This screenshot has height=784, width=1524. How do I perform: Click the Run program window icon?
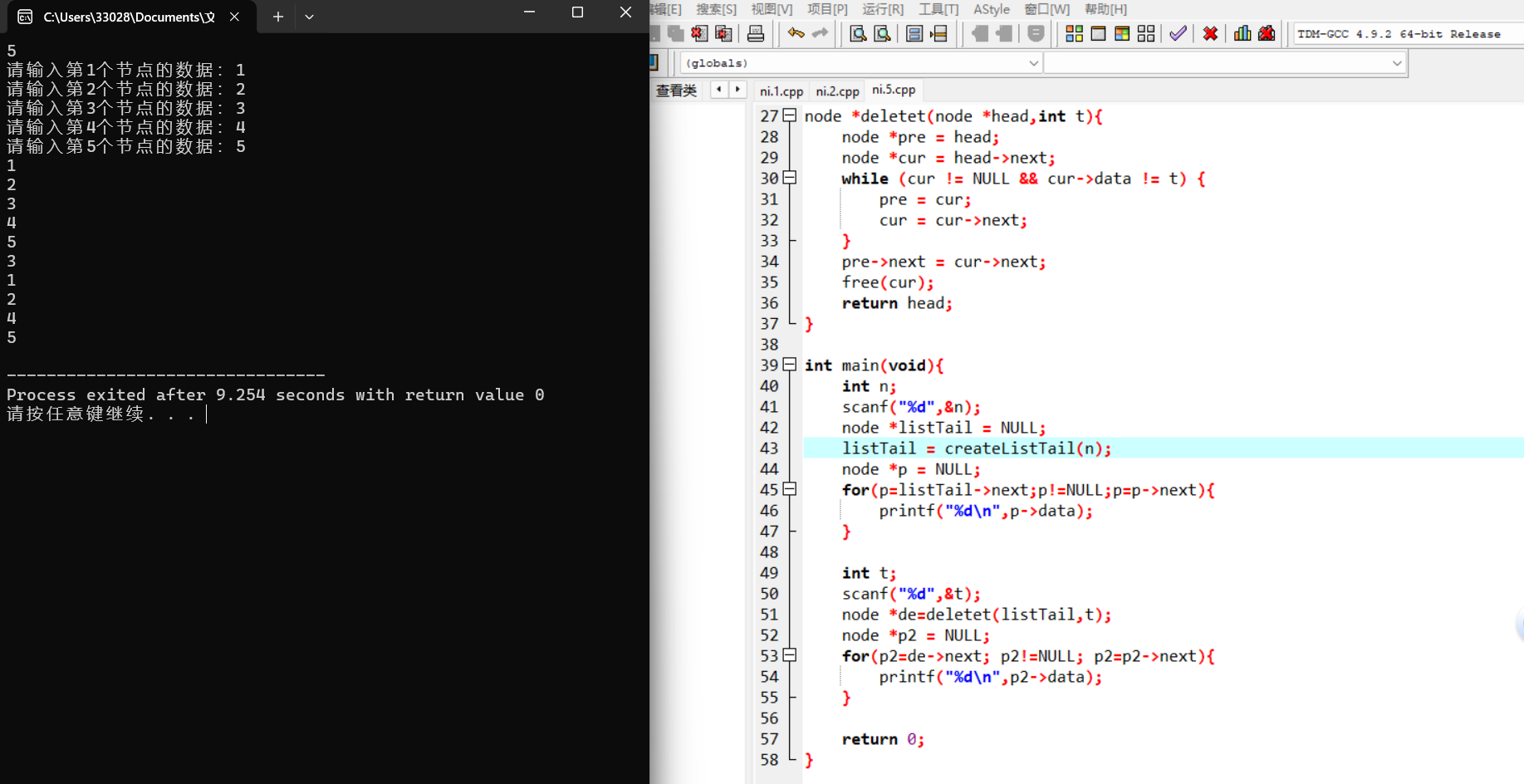pos(1098,33)
